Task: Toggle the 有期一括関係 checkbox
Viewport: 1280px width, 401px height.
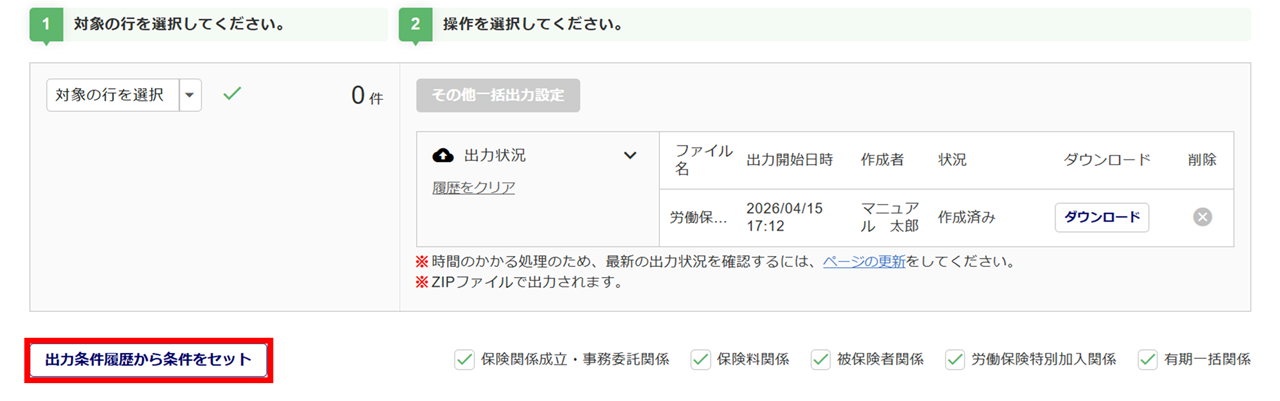Action: (x=1147, y=359)
